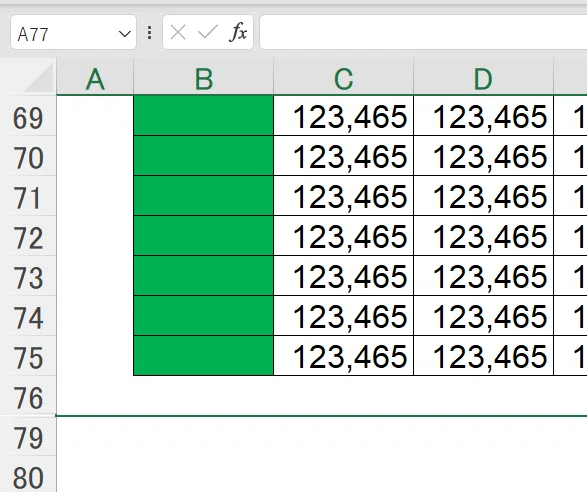Screen dimensions: 587x492
Task: Select column B header
Action: point(204,78)
